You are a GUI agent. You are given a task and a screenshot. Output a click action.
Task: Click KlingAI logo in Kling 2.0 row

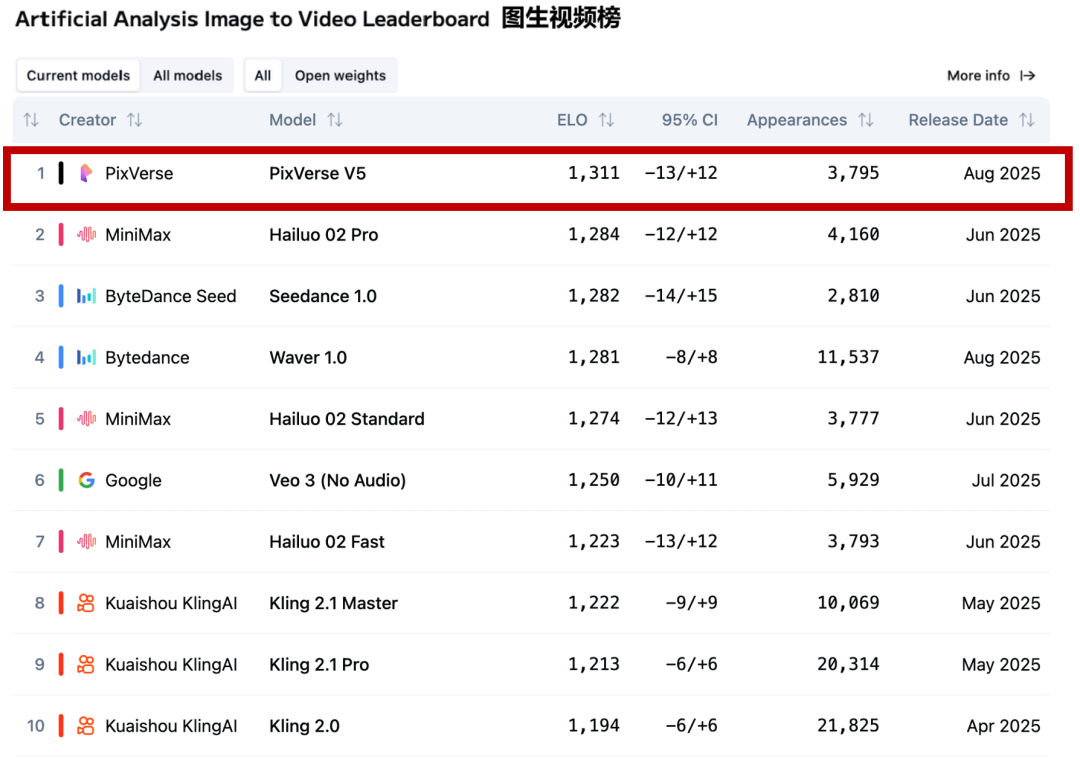pos(86,726)
